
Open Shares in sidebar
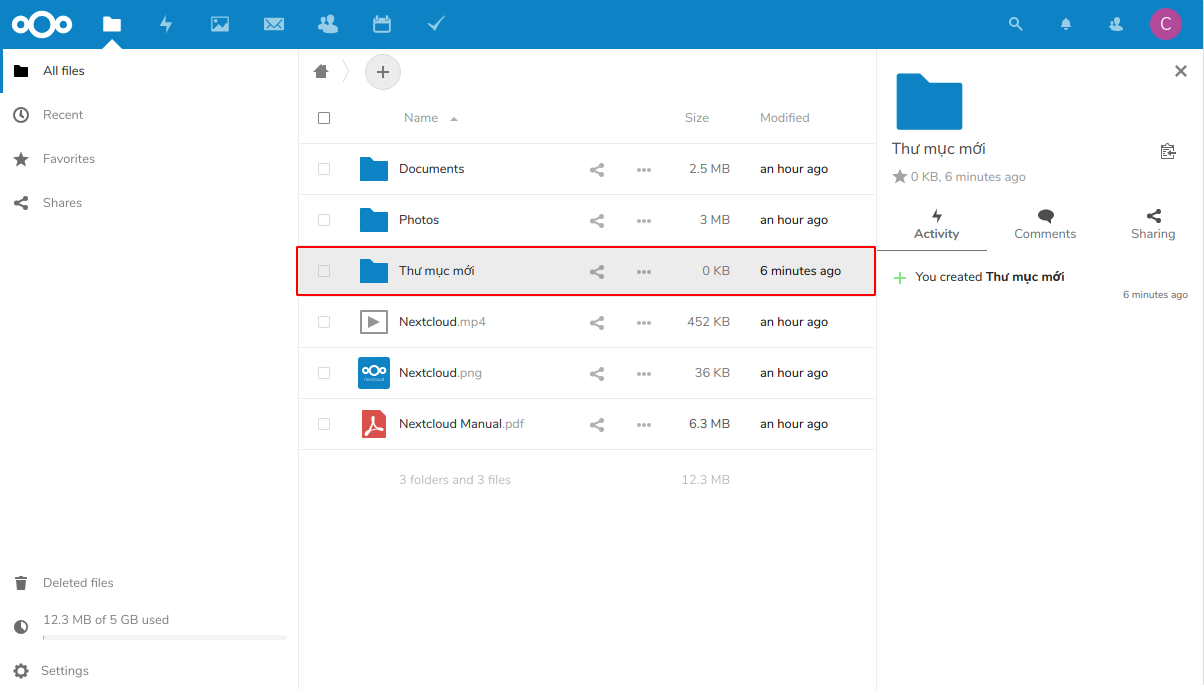[x=150, y=203]
